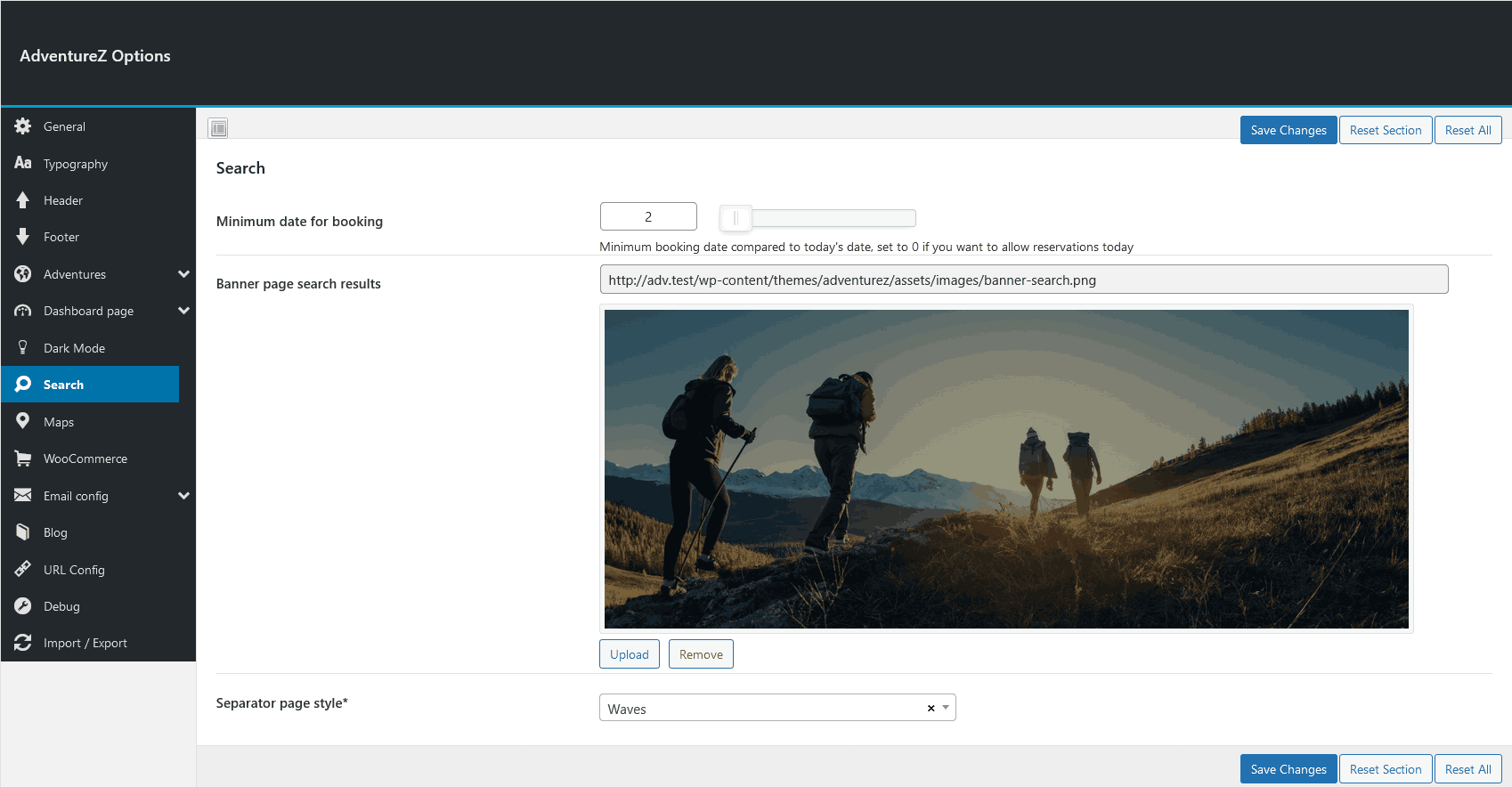Open the Blog options section
The width and height of the screenshot is (1512, 787).
pos(98,532)
